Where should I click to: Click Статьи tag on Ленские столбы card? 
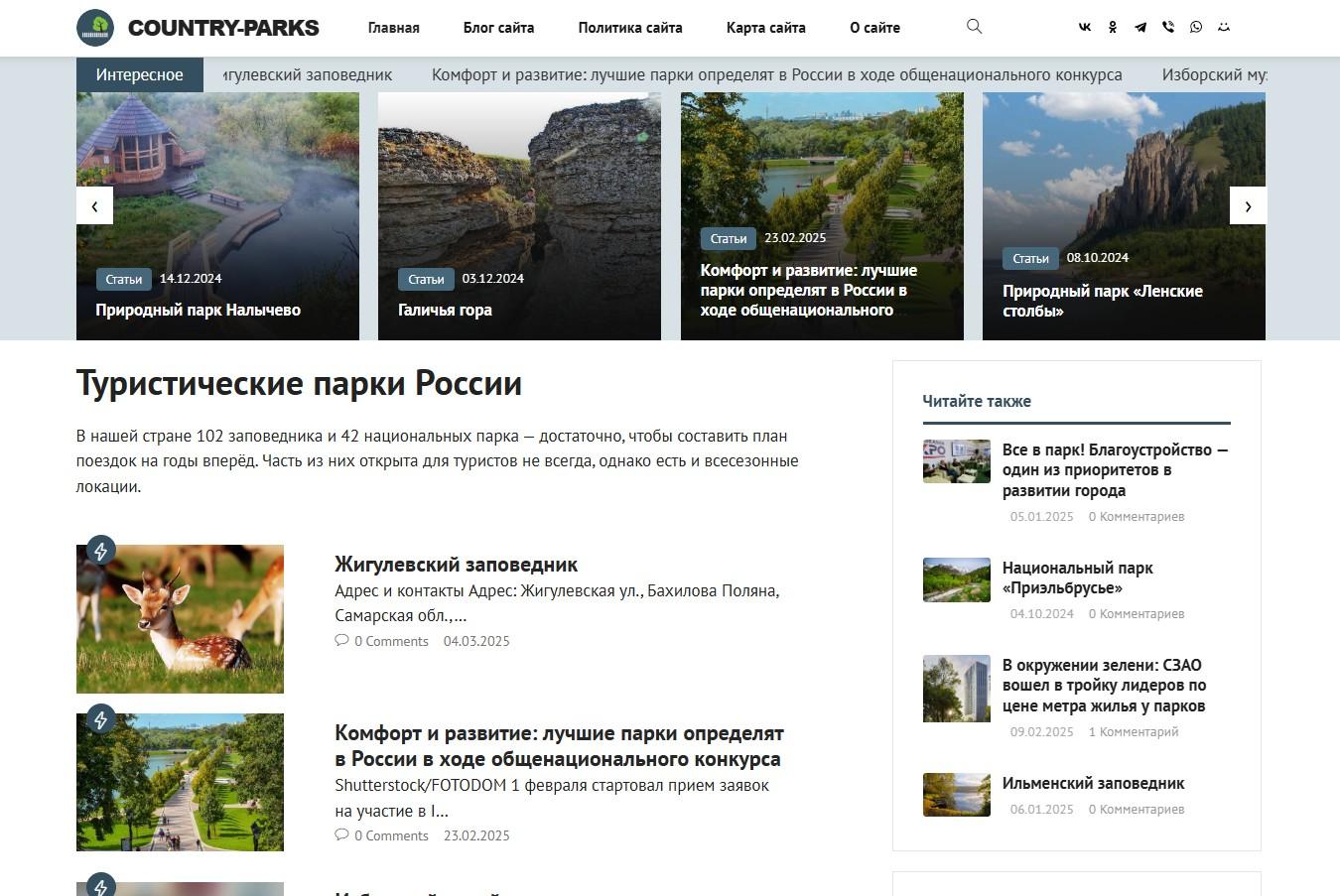(1030, 258)
